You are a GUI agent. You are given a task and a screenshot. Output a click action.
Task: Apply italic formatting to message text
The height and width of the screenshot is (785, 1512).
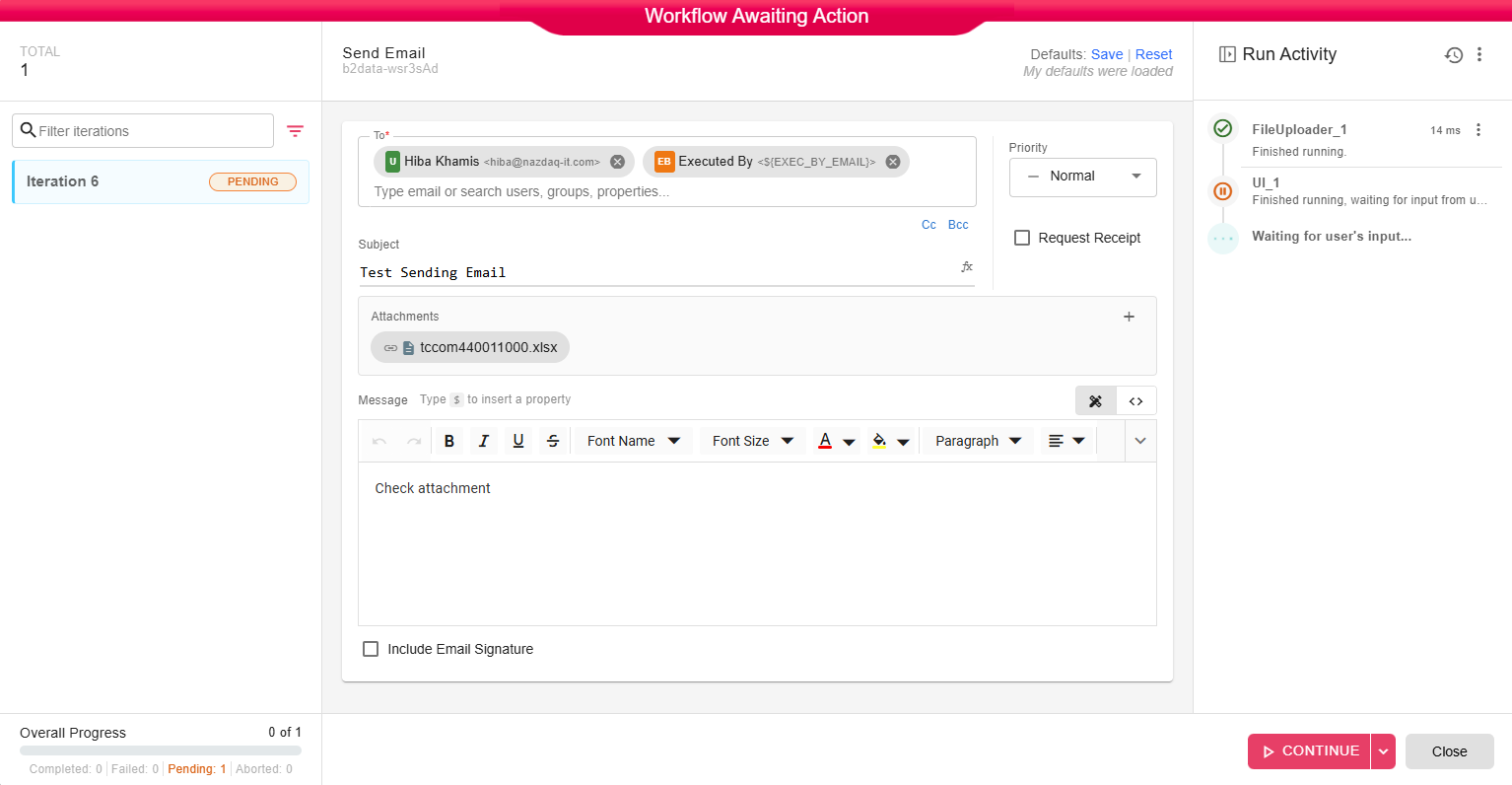484,441
